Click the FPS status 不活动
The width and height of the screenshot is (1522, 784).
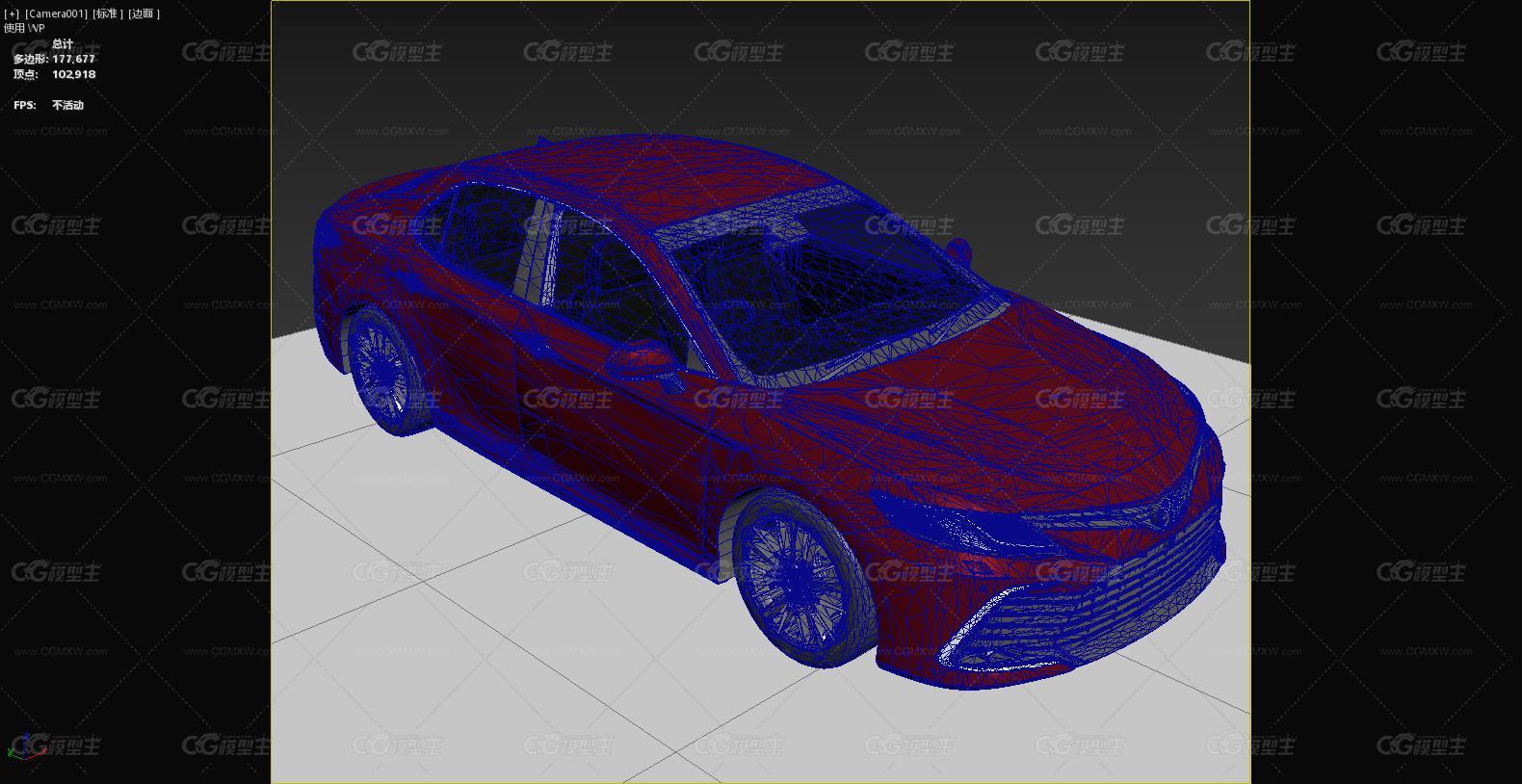click(x=68, y=105)
